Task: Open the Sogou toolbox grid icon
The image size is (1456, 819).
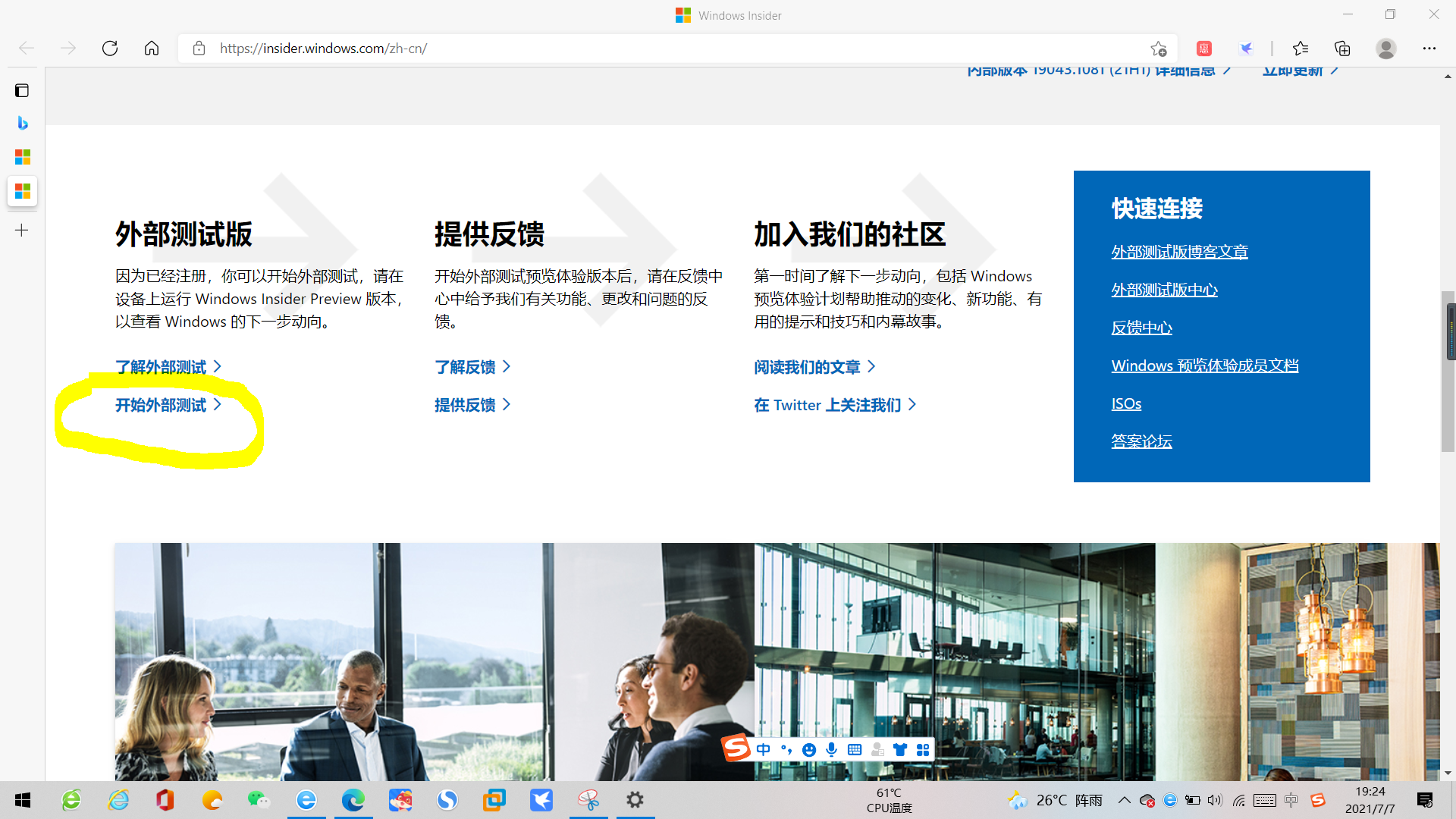Action: [923, 749]
